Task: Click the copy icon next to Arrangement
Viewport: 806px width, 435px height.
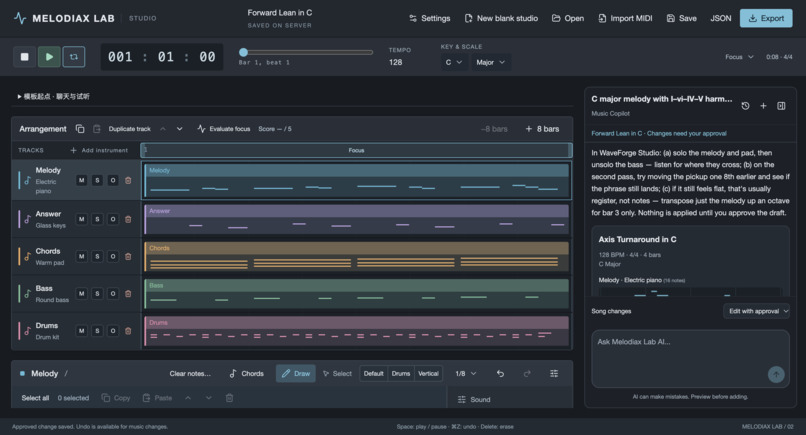Action: [x=80, y=129]
